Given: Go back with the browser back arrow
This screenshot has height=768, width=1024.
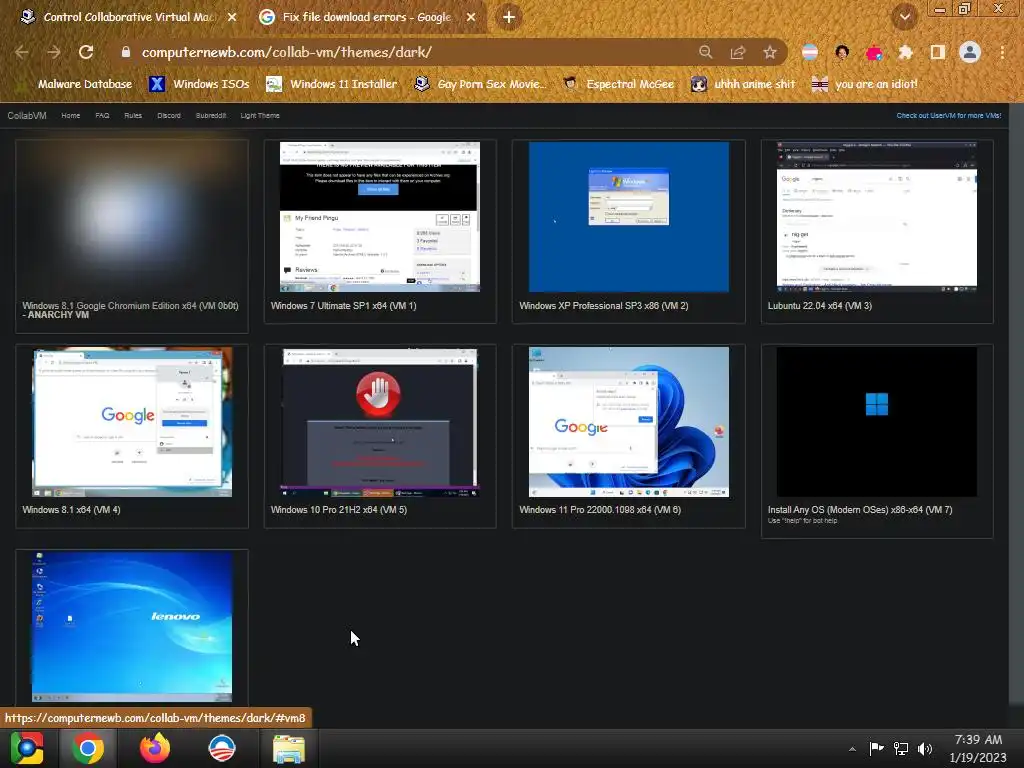Looking at the screenshot, I should pos(22,52).
